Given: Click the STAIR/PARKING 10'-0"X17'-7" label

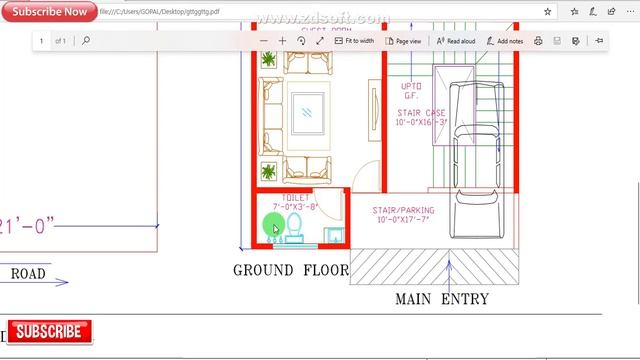Looking at the screenshot, I should tap(403, 215).
